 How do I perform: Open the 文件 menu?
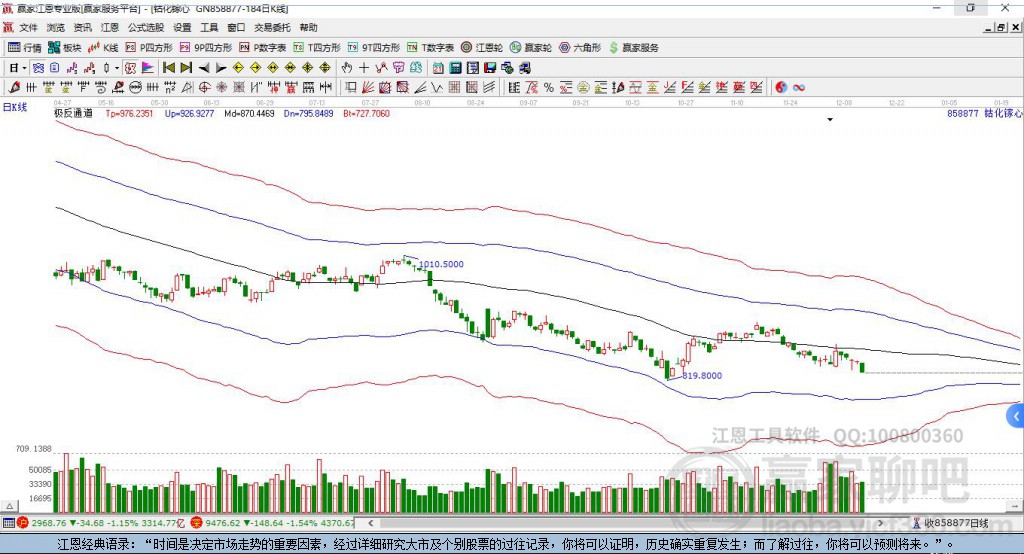[x=28, y=27]
